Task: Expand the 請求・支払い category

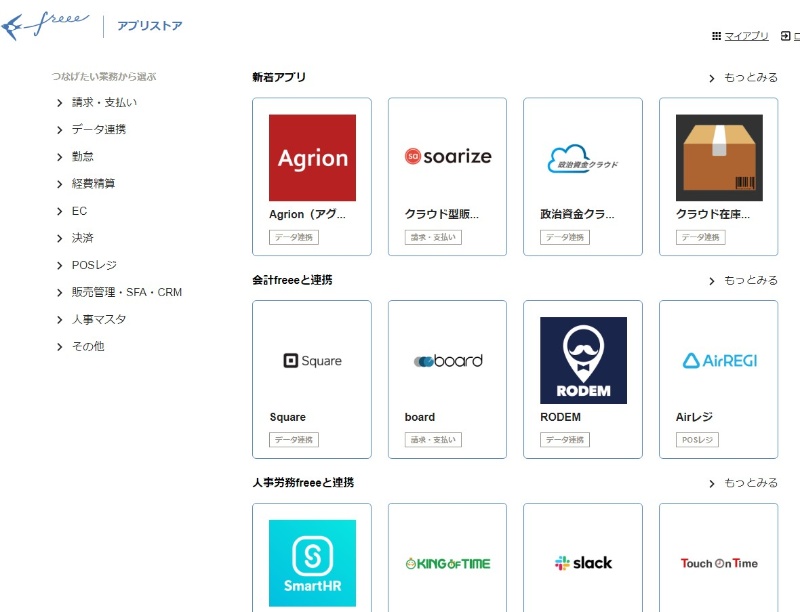Action: pyautogui.click(x=104, y=102)
